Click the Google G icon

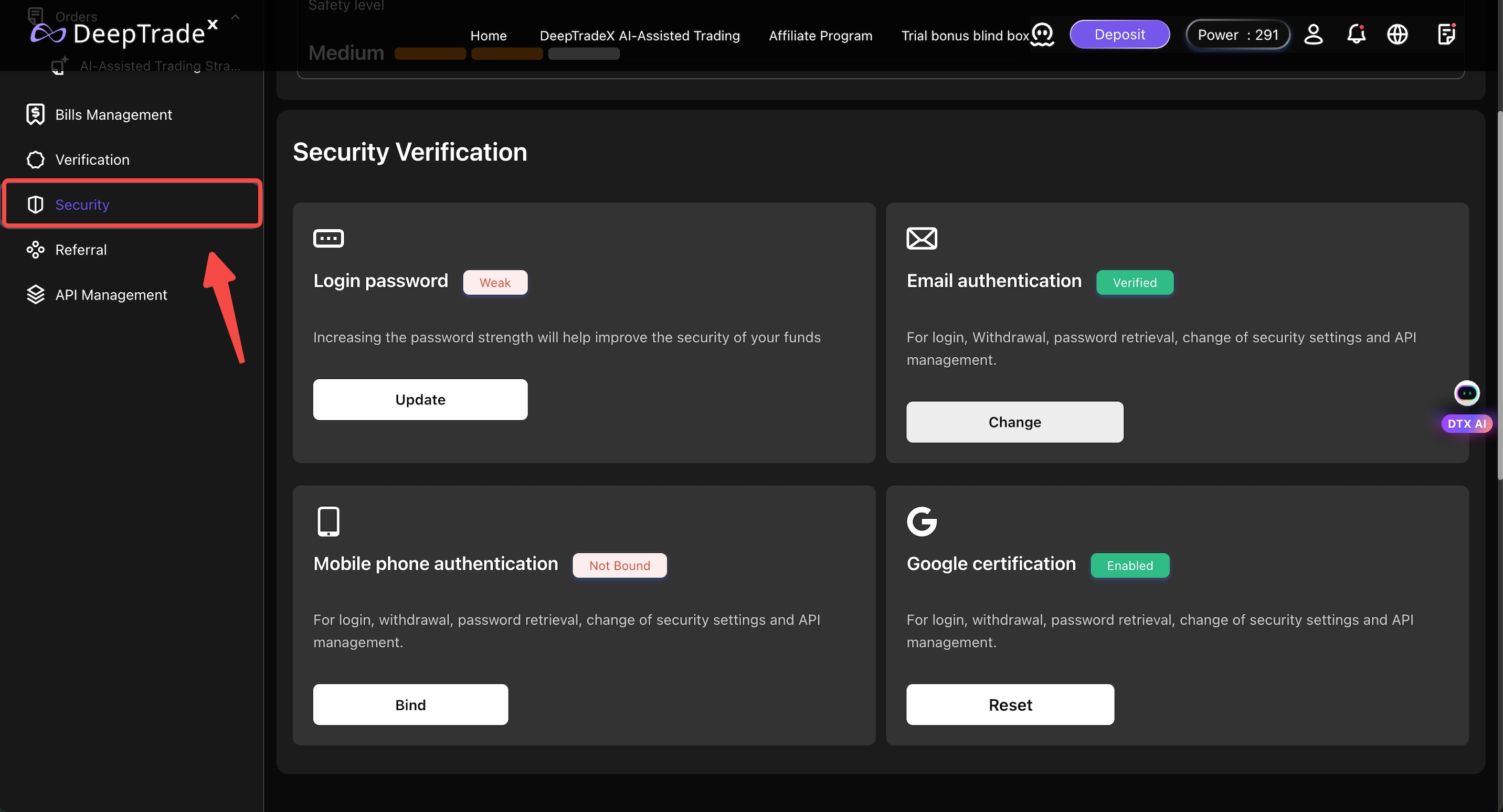(922, 521)
